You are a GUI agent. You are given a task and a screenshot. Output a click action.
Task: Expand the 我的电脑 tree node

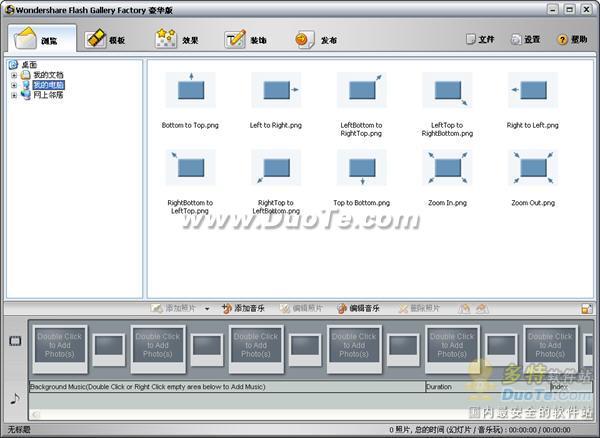click(14, 85)
